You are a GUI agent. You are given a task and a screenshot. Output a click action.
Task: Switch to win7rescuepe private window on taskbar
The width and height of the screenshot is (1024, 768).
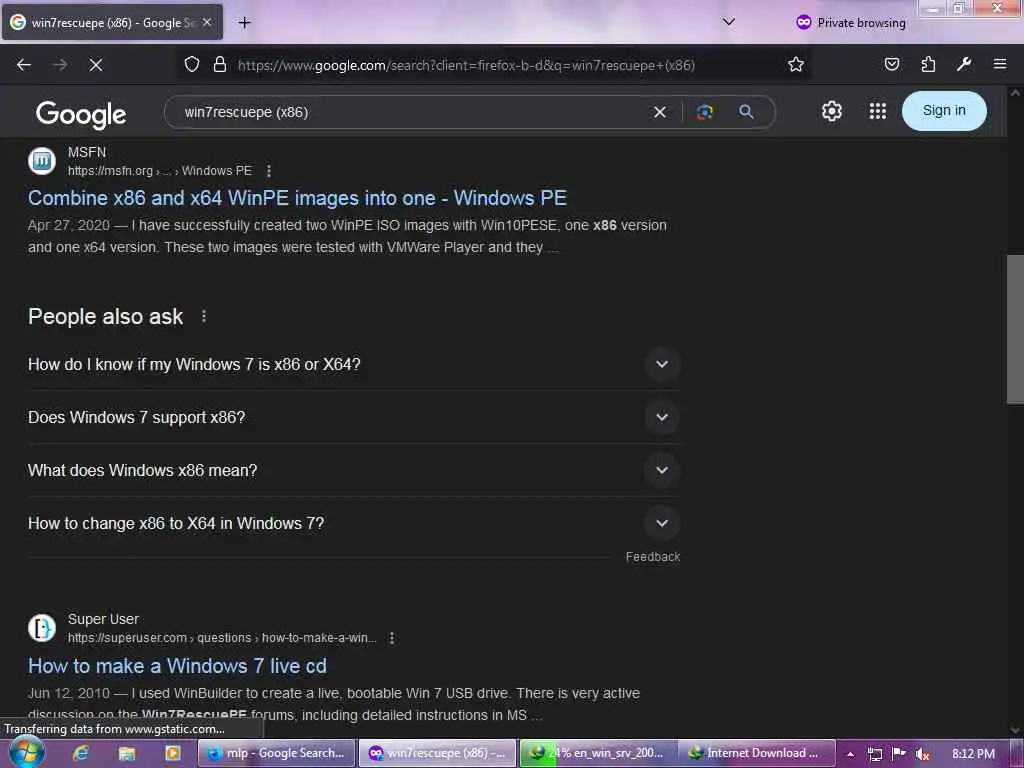click(437, 753)
